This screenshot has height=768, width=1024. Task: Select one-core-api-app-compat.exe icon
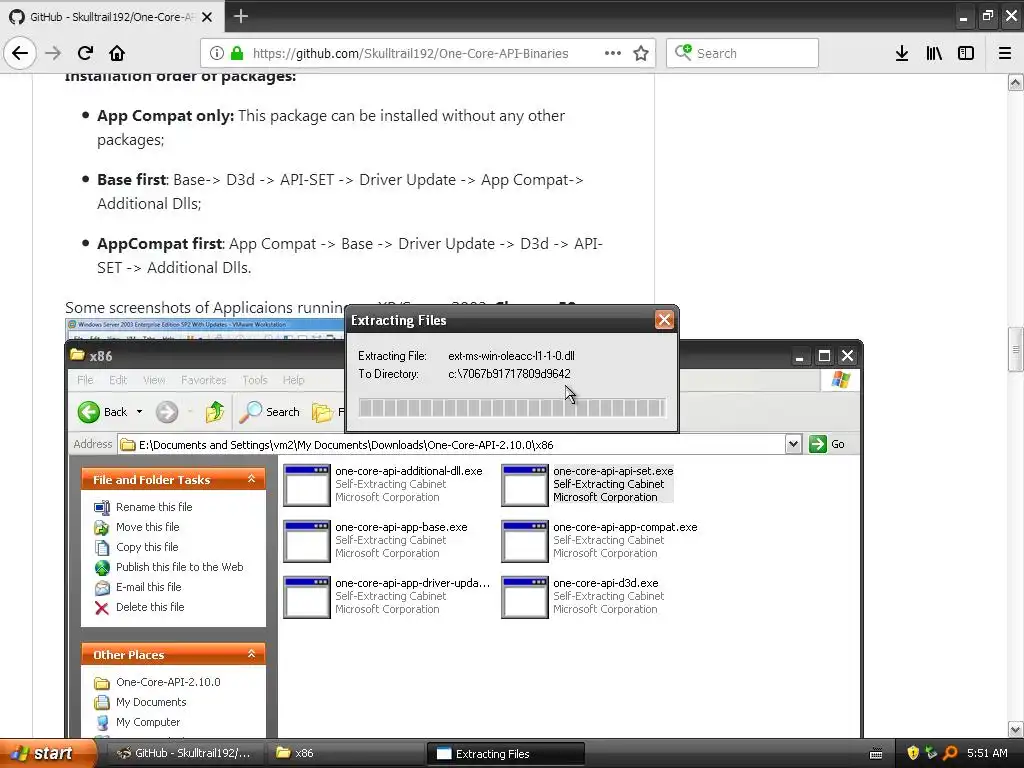525,541
